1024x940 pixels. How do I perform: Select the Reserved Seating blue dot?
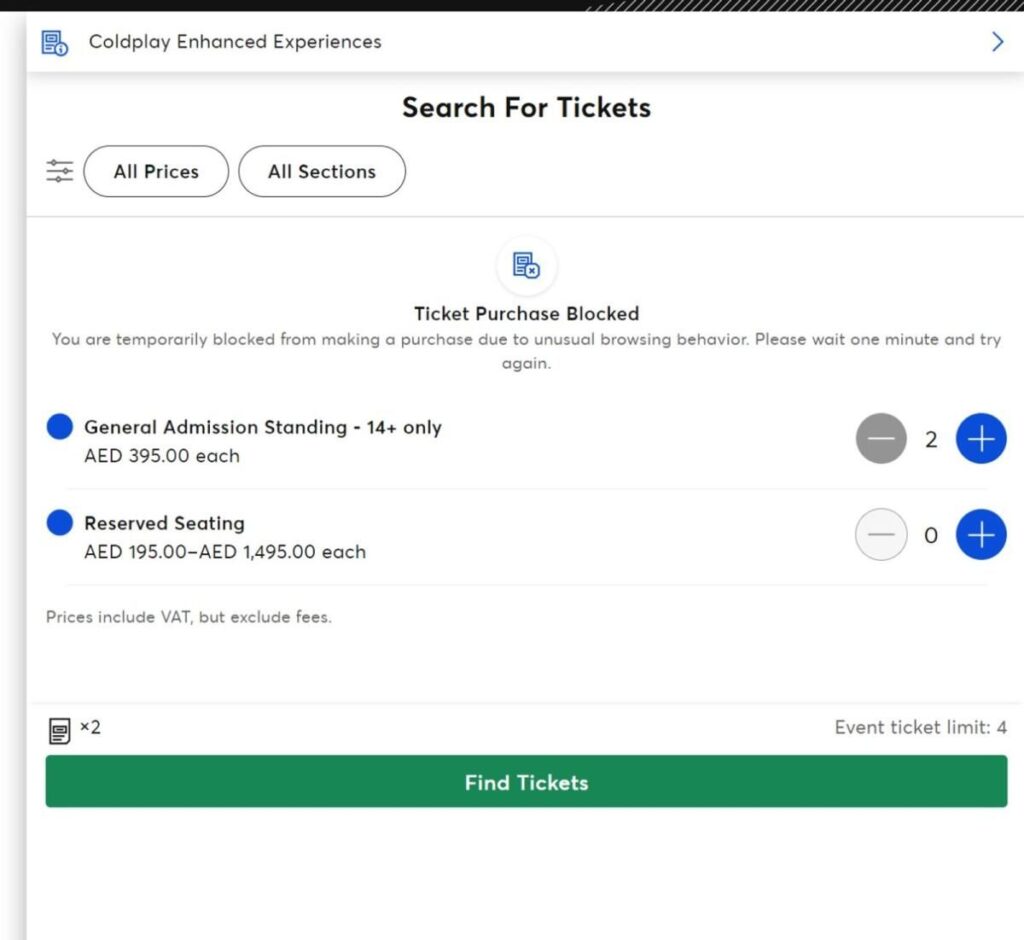[60, 523]
